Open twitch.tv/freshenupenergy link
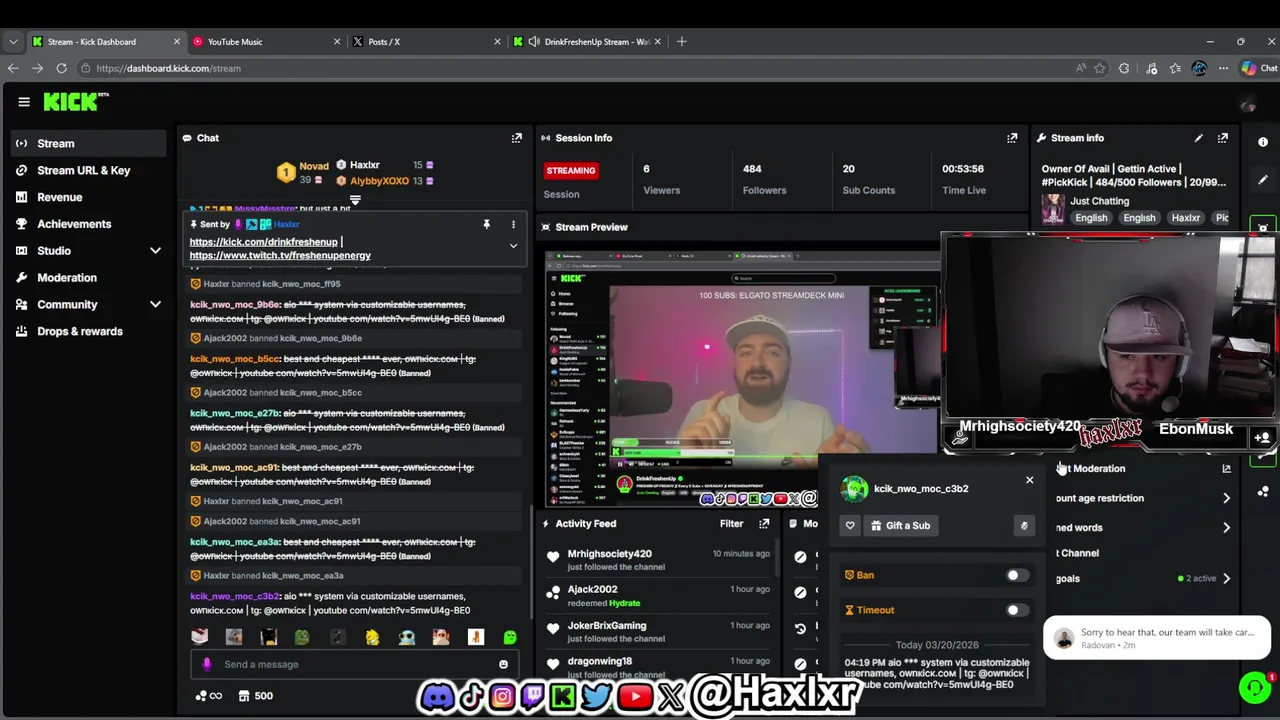This screenshot has width=1280, height=720. pos(280,255)
